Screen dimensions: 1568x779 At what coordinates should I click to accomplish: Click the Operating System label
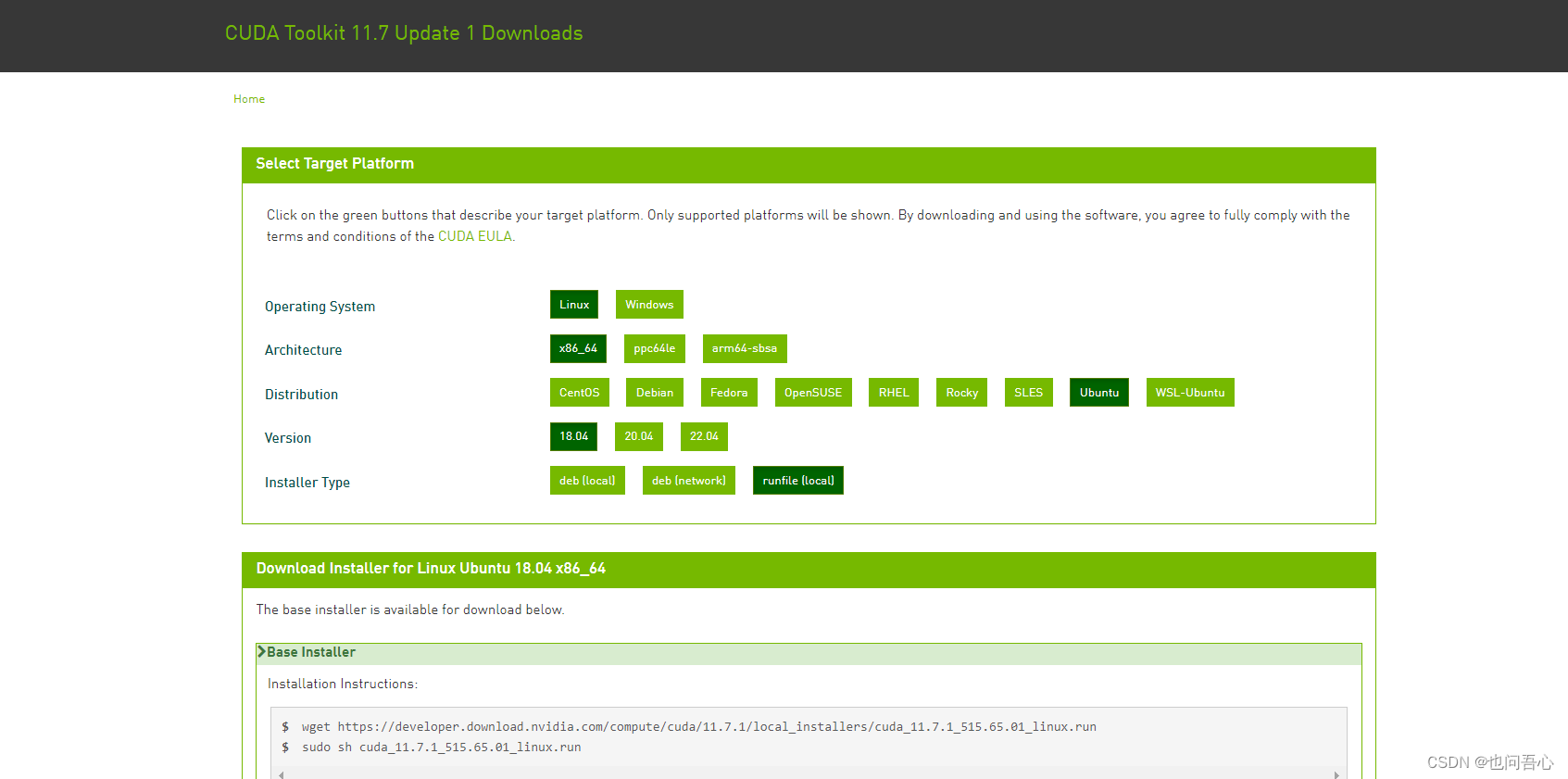click(x=320, y=307)
